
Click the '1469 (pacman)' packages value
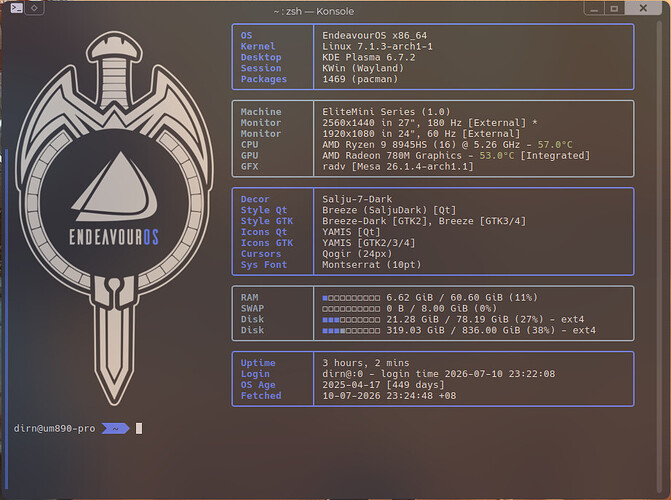[360, 79]
